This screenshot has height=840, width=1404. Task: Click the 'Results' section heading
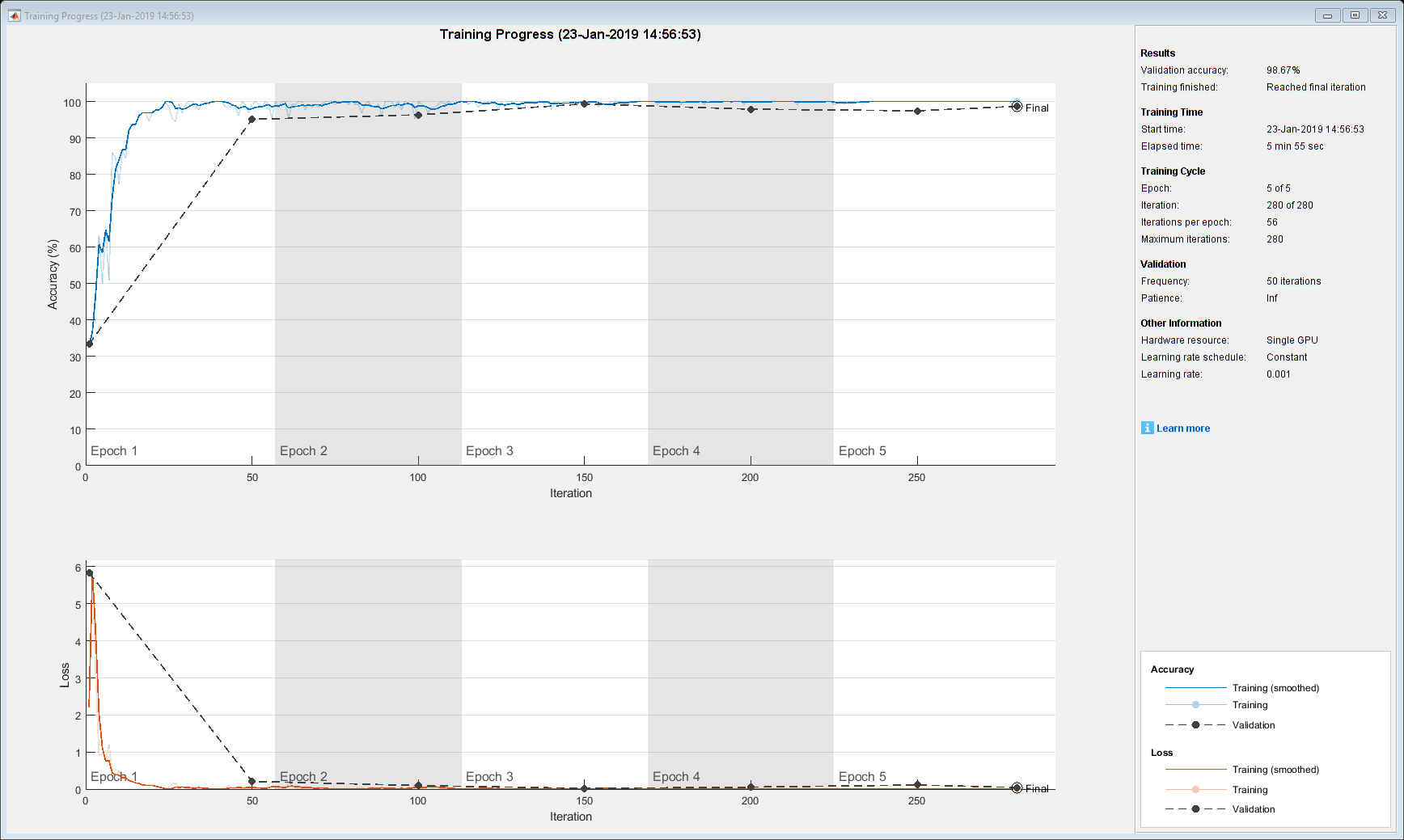click(x=1158, y=53)
